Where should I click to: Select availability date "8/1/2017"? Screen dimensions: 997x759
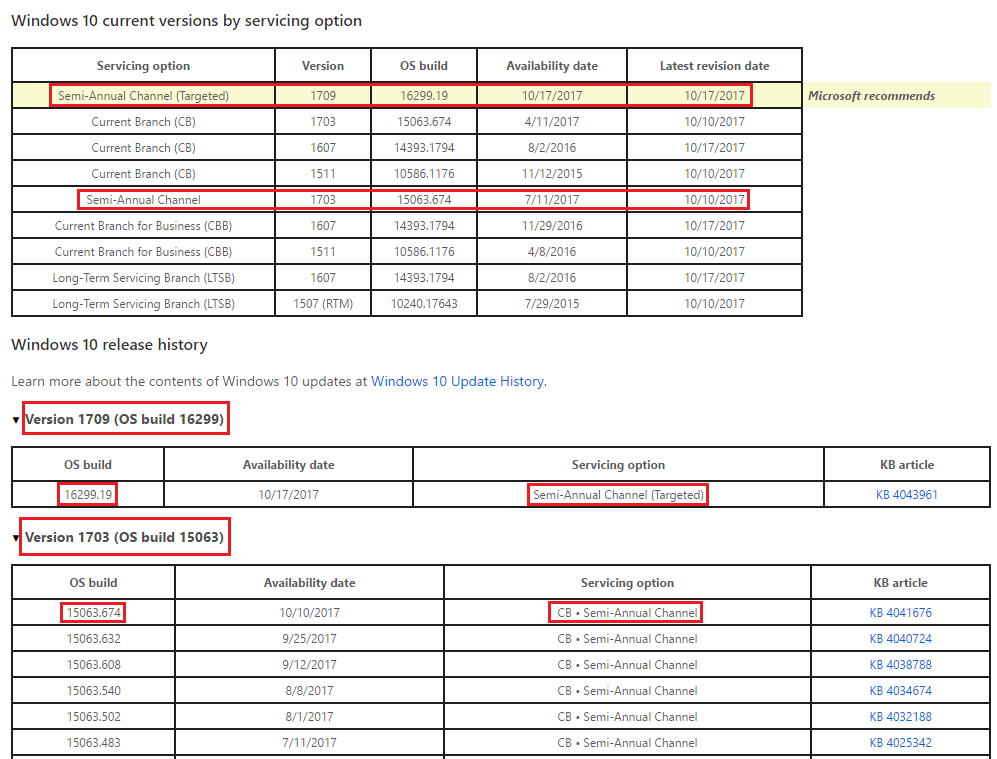pyautogui.click(x=309, y=717)
